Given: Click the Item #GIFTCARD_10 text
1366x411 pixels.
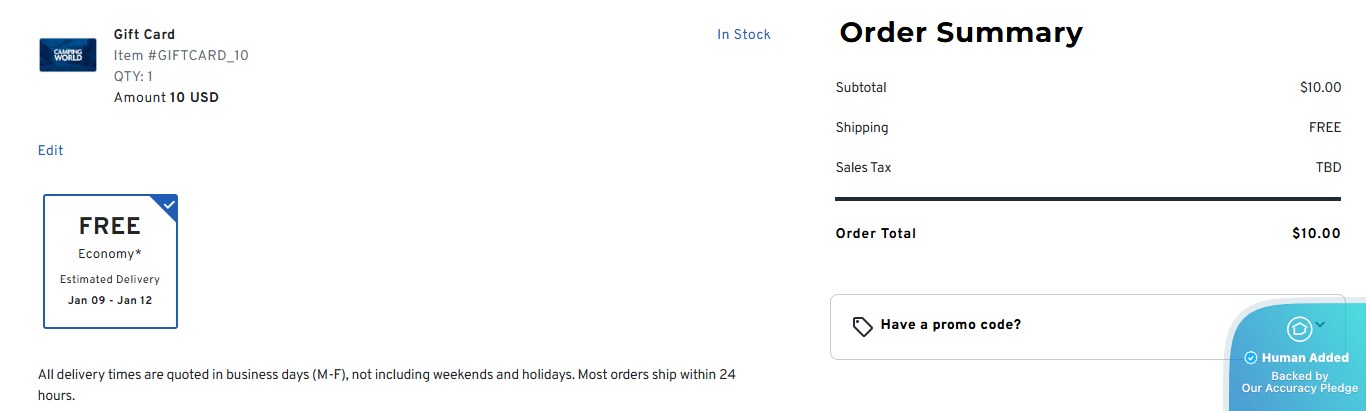Looking at the screenshot, I should click(x=181, y=56).
